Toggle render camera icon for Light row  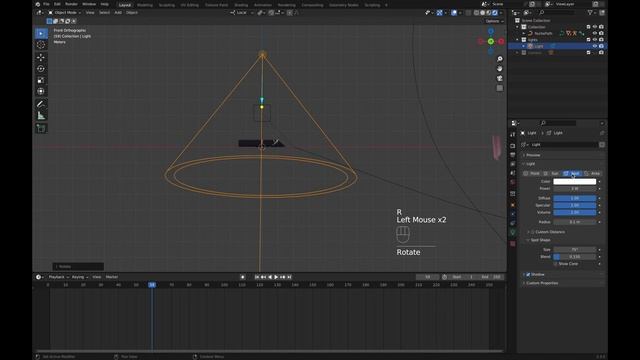pyautogui.click(x=601, y=46)
